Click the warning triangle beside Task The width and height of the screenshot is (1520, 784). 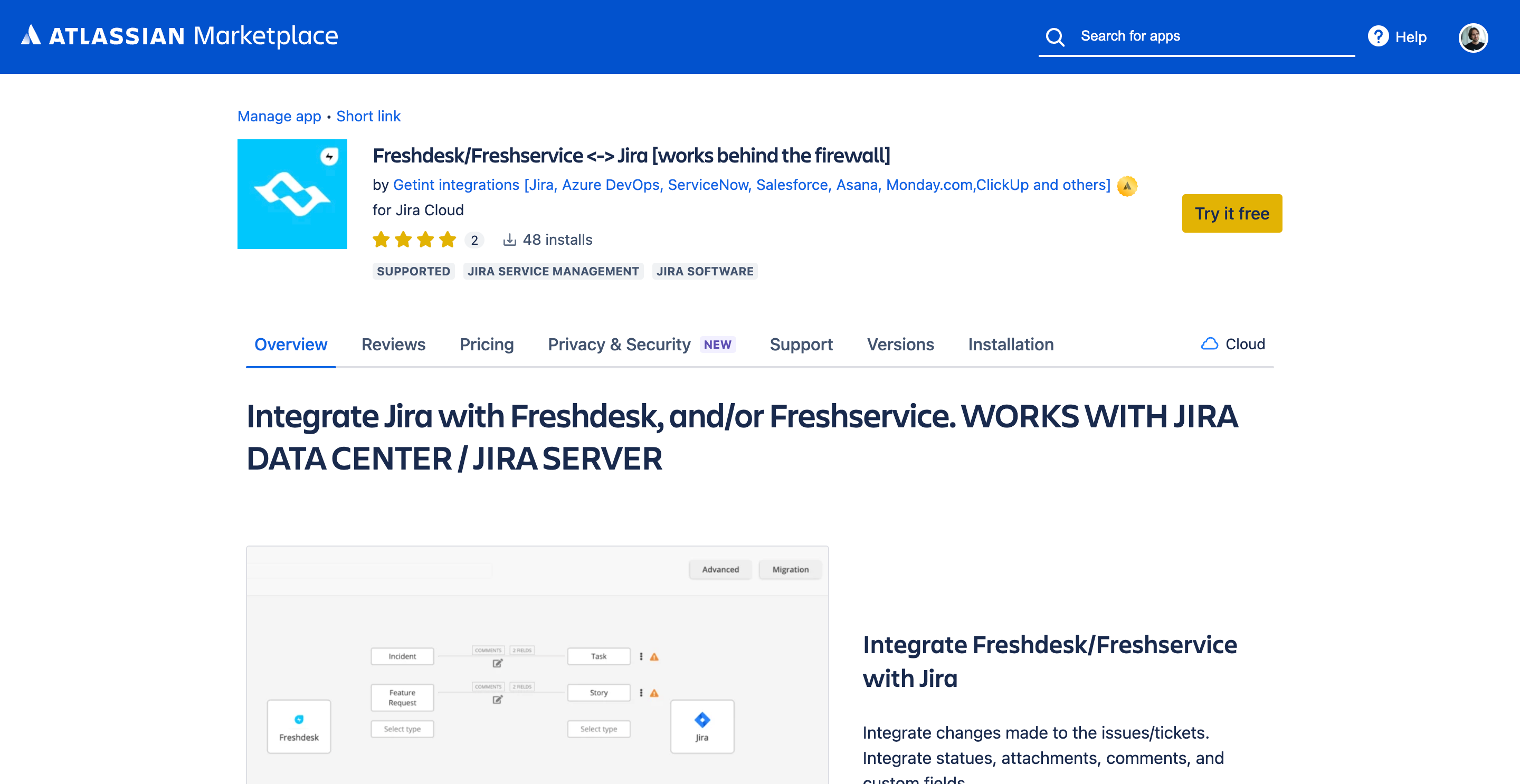(x=654, y=656)
